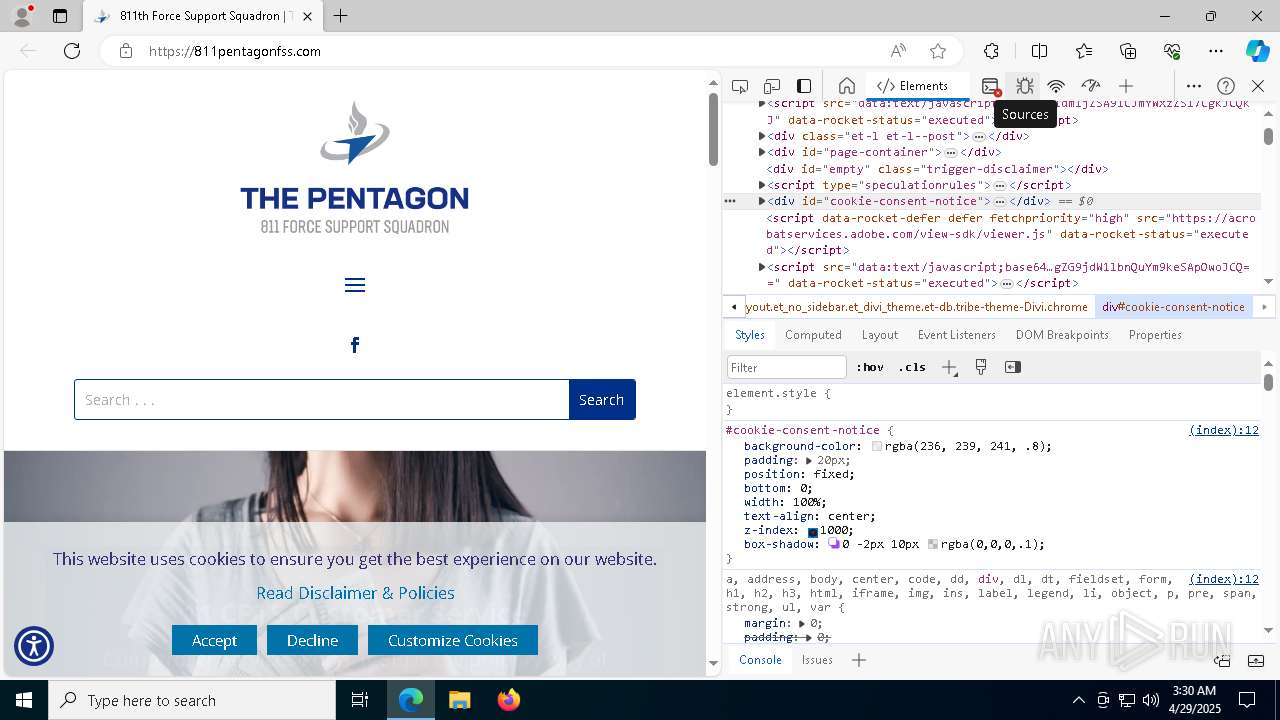The image size is (1280, 720).
Task: Expand the margin 0 shorthand triangle
Action: tap(802, 623)
